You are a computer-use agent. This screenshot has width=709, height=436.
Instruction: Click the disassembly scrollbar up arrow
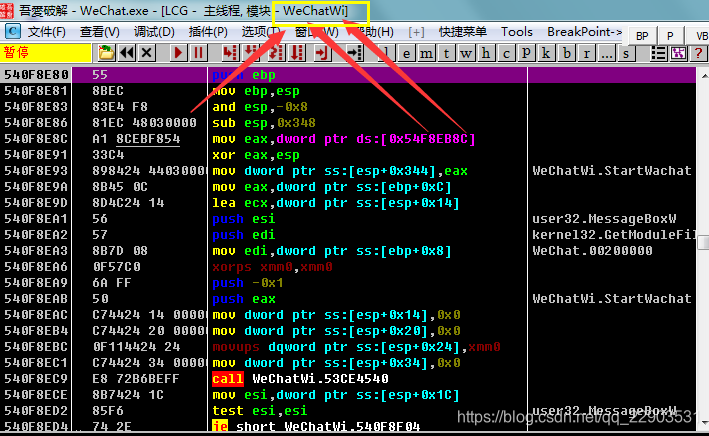(x=703, y=75)
